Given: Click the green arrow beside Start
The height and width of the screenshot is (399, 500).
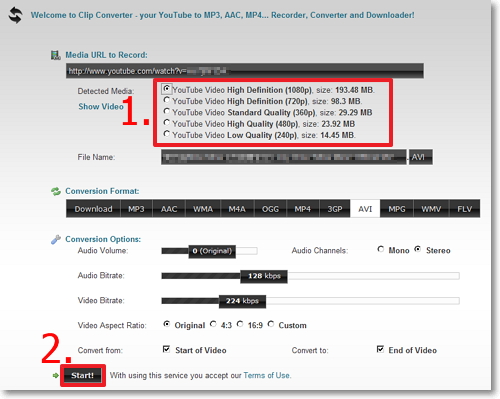Looking at the screenshot, I should click(x=55, y=376).
